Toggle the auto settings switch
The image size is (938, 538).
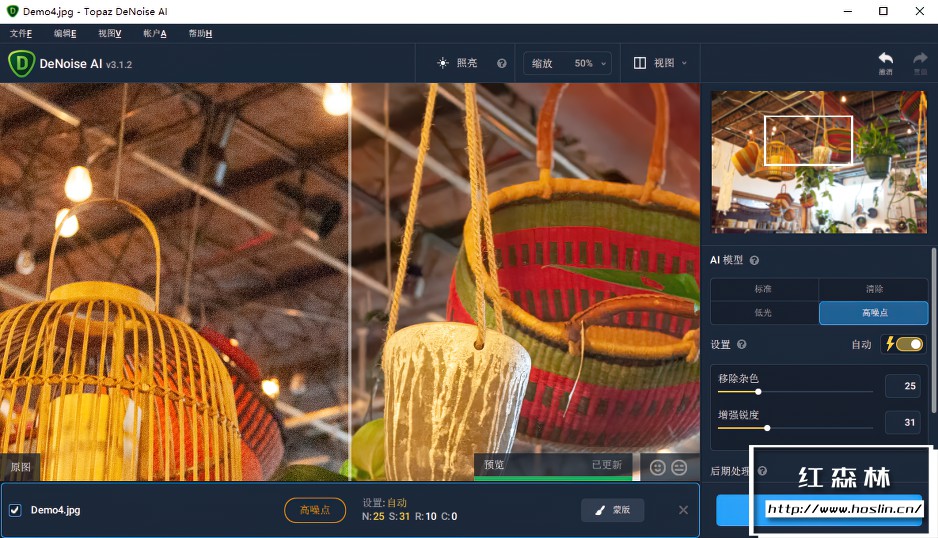(909, 344)
